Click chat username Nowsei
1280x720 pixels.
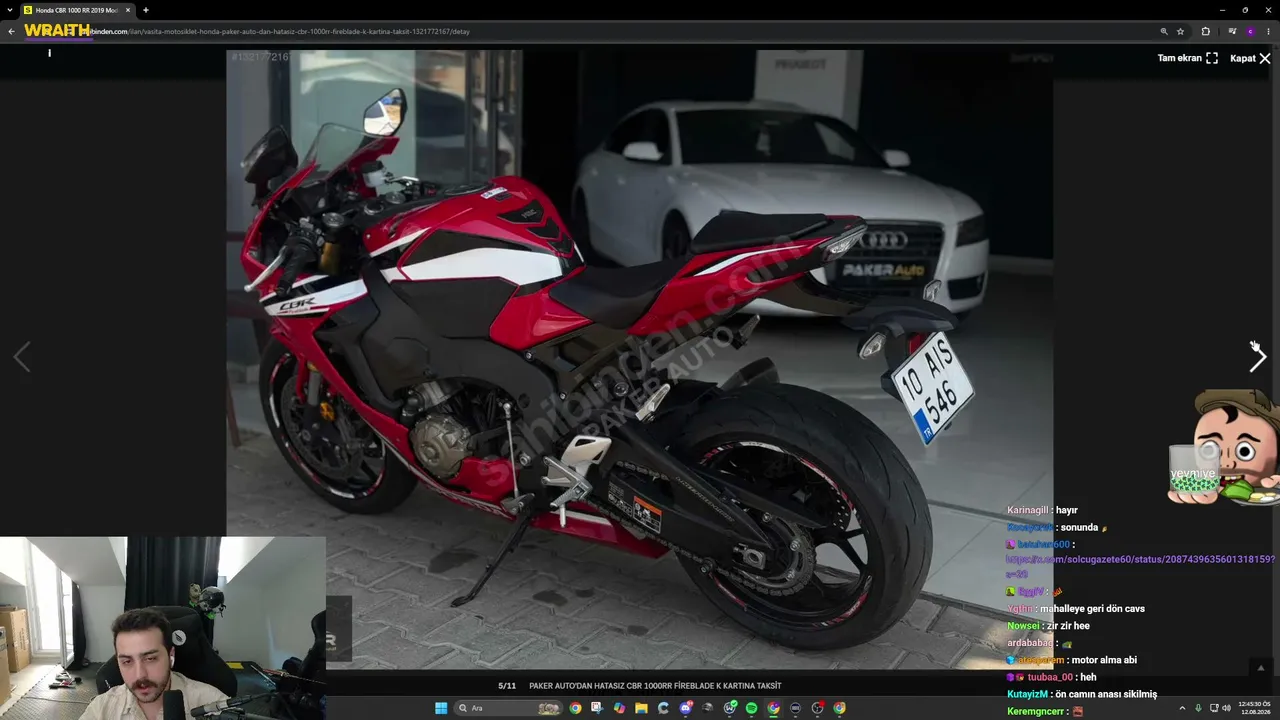1023,626
